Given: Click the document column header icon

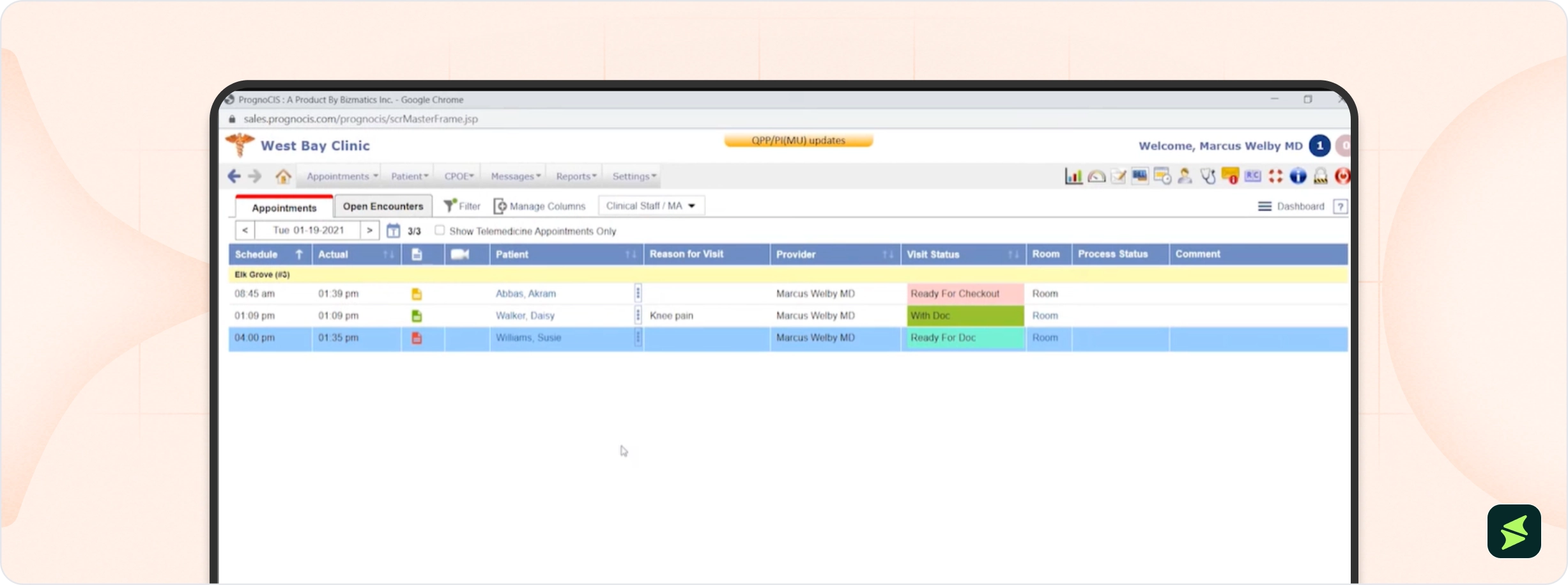Looking at the screenshot, I should (x=417, y=254).
